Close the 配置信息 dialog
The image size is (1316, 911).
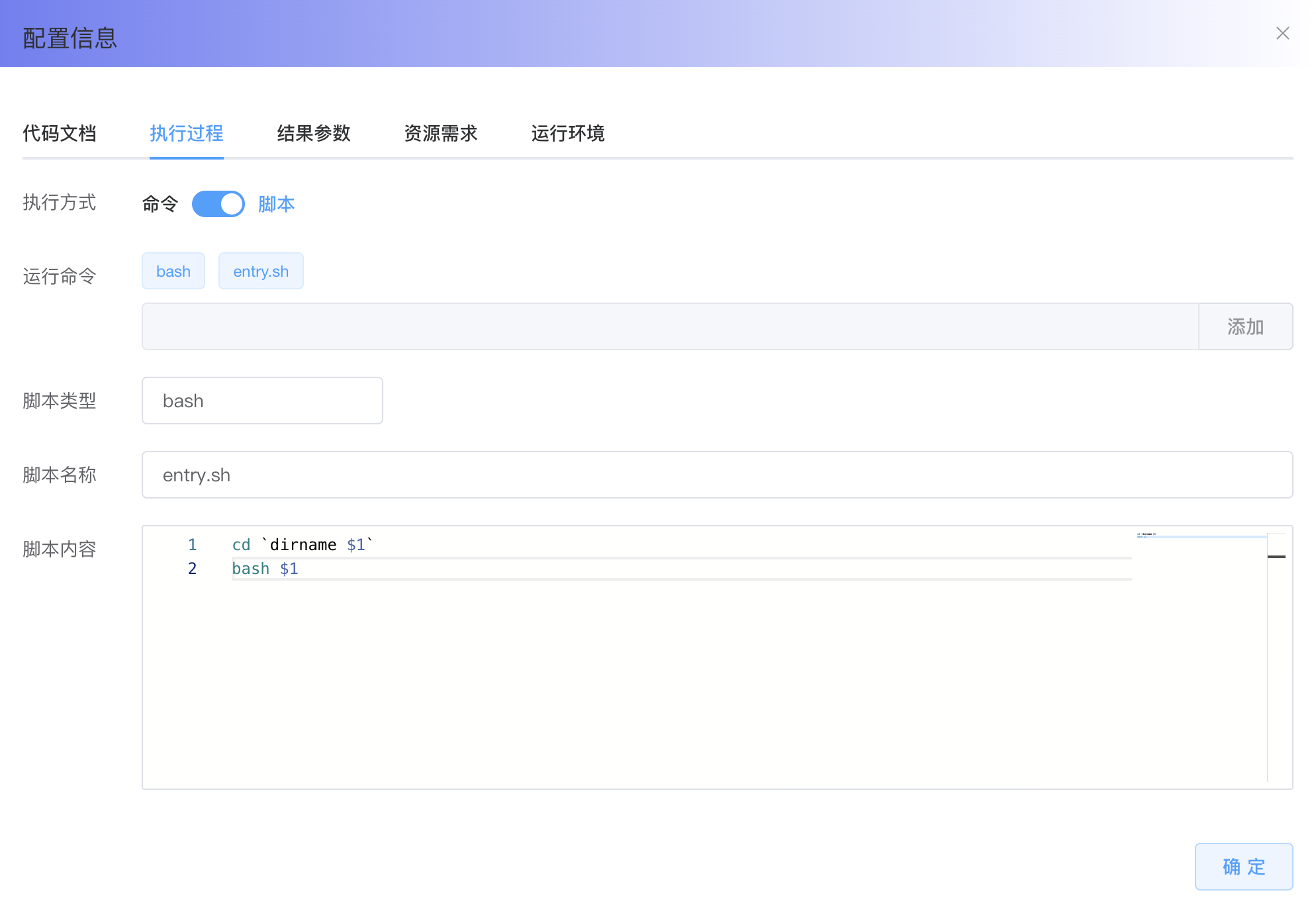(1282, 33)
